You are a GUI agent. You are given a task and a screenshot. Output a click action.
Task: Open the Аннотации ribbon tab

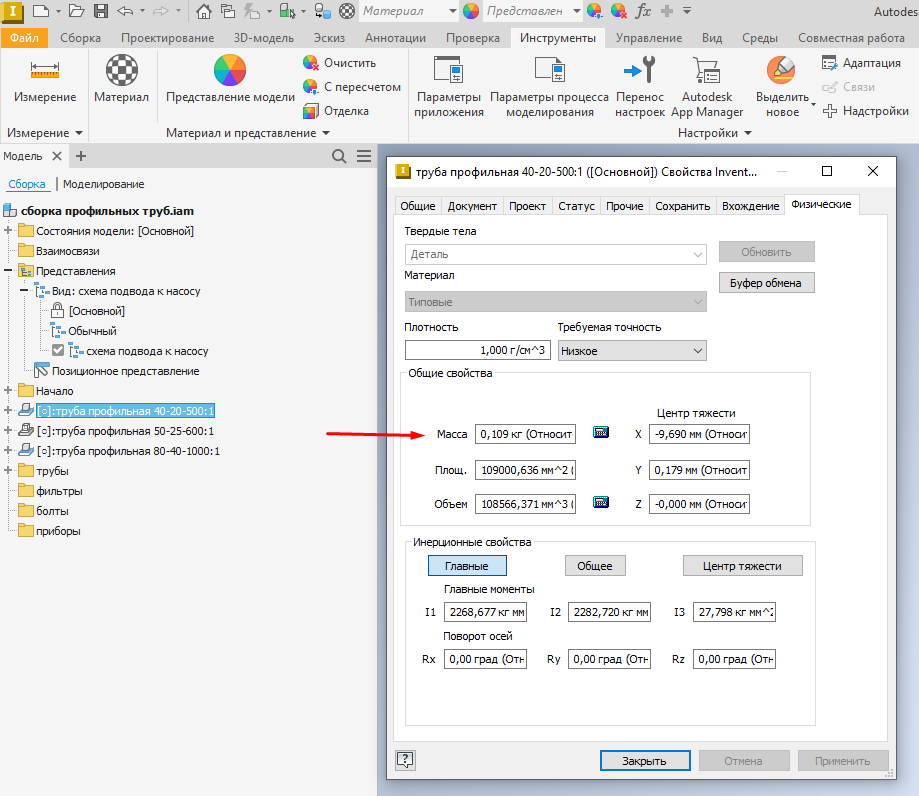click(x=395, y=38)
